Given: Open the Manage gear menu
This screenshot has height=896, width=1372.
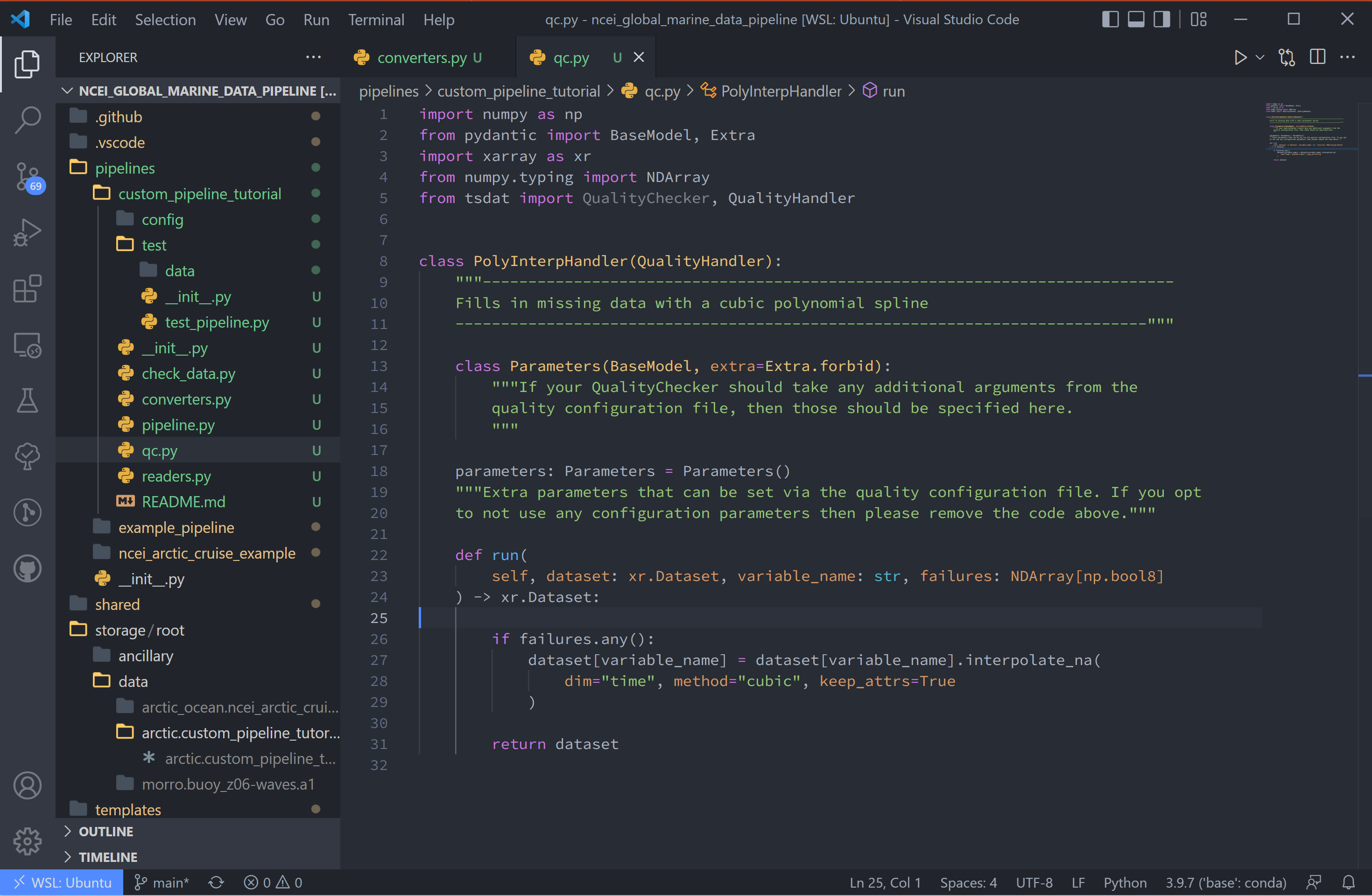Looking at the screenshot, I should pos(27,841).
